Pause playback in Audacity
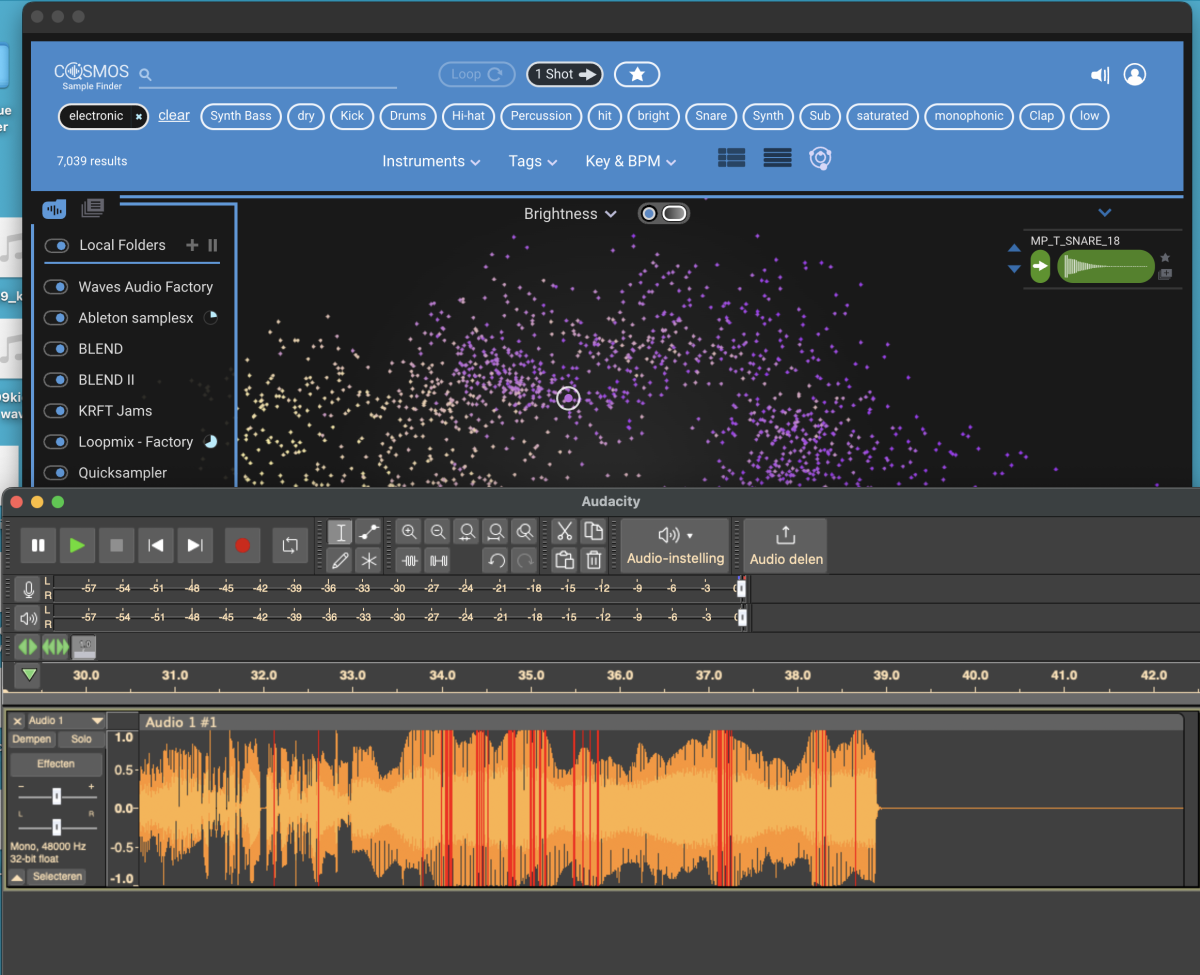The image size is (1200, 975). tap(38, 545)
